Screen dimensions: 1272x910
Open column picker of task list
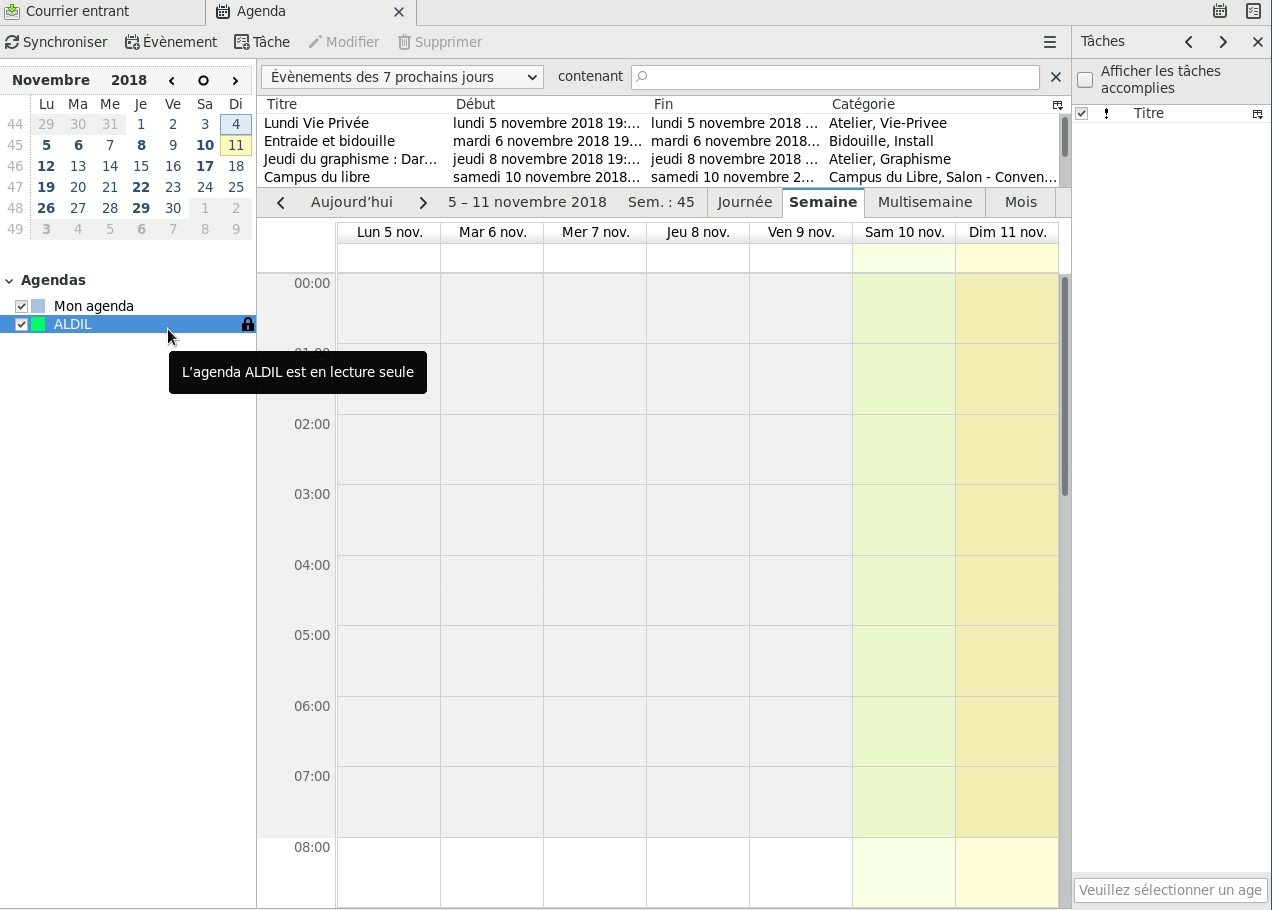pos(1258,114)
